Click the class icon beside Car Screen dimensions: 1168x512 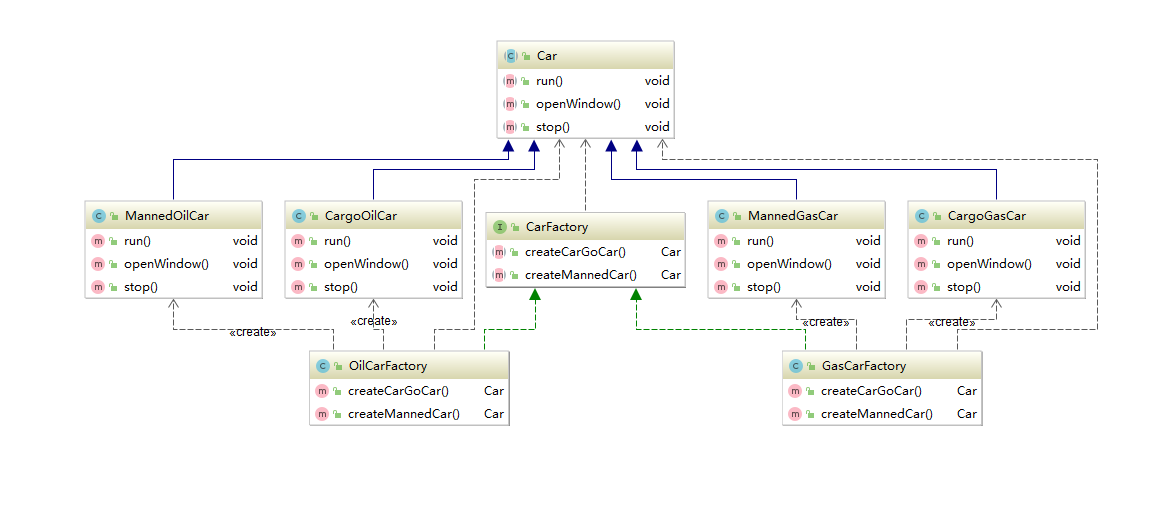[510, 56]
